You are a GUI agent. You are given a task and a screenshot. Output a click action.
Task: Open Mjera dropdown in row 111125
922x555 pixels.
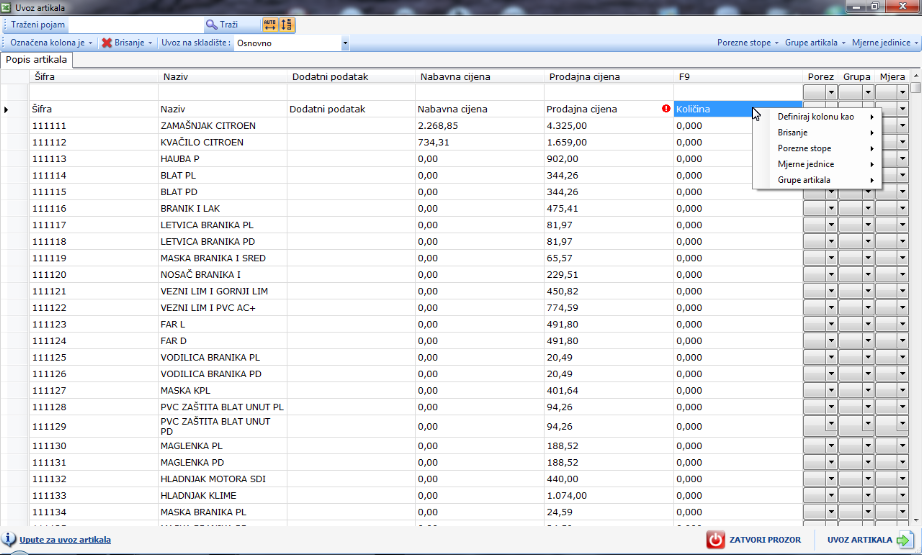coord(903,357)
